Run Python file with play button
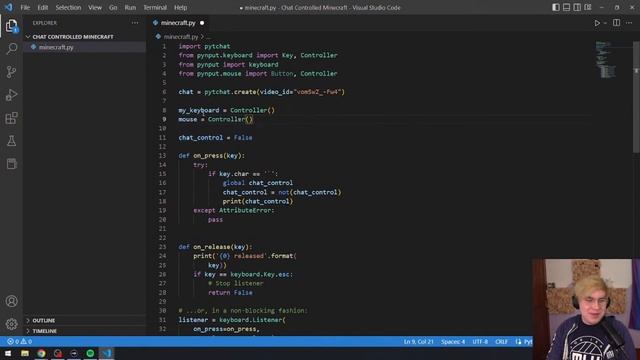 click(x=597, y=23)
